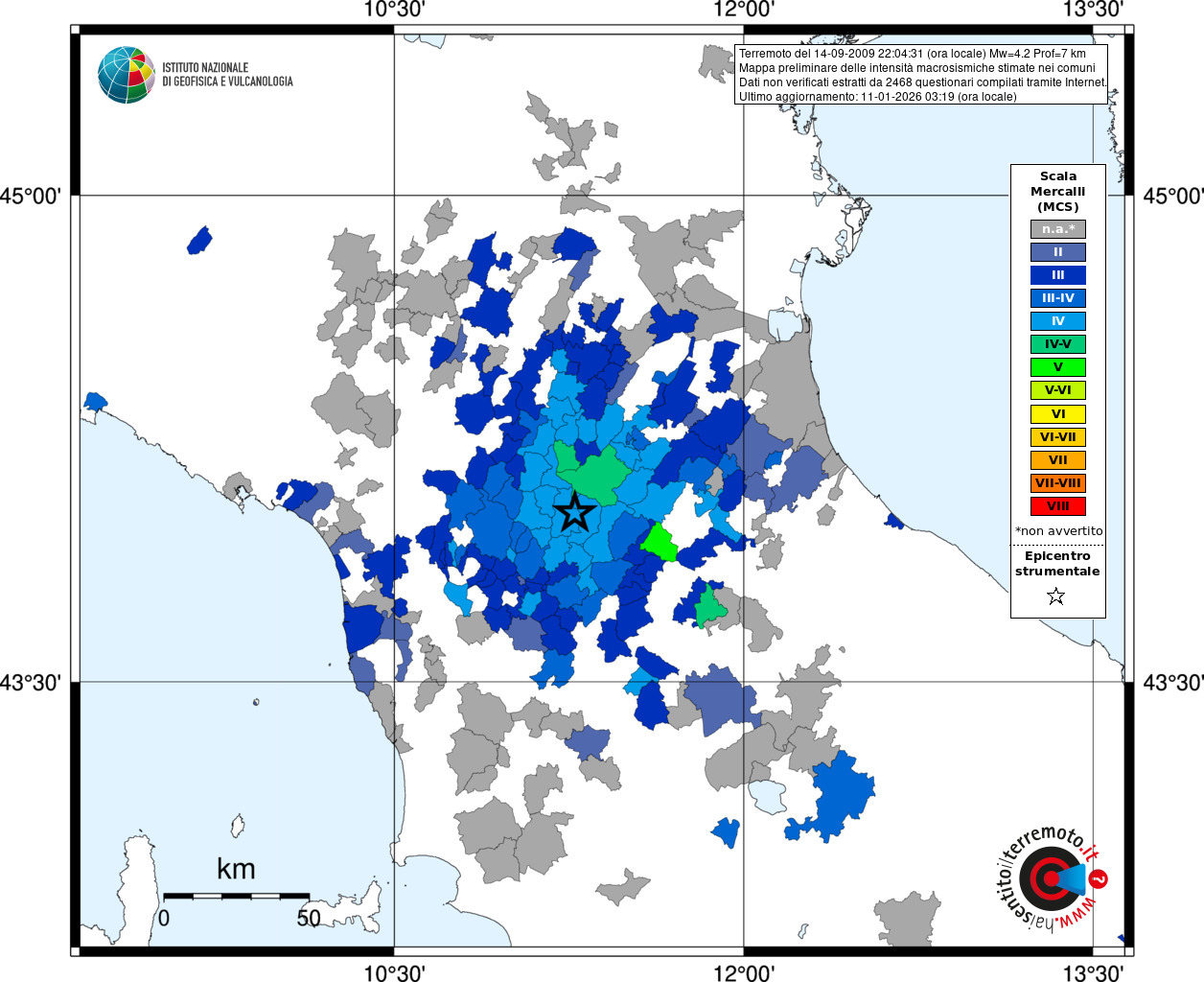The image size is (1204, 982).
Task: Click the red VIII legend swatch
Action: coord(1057,506)
